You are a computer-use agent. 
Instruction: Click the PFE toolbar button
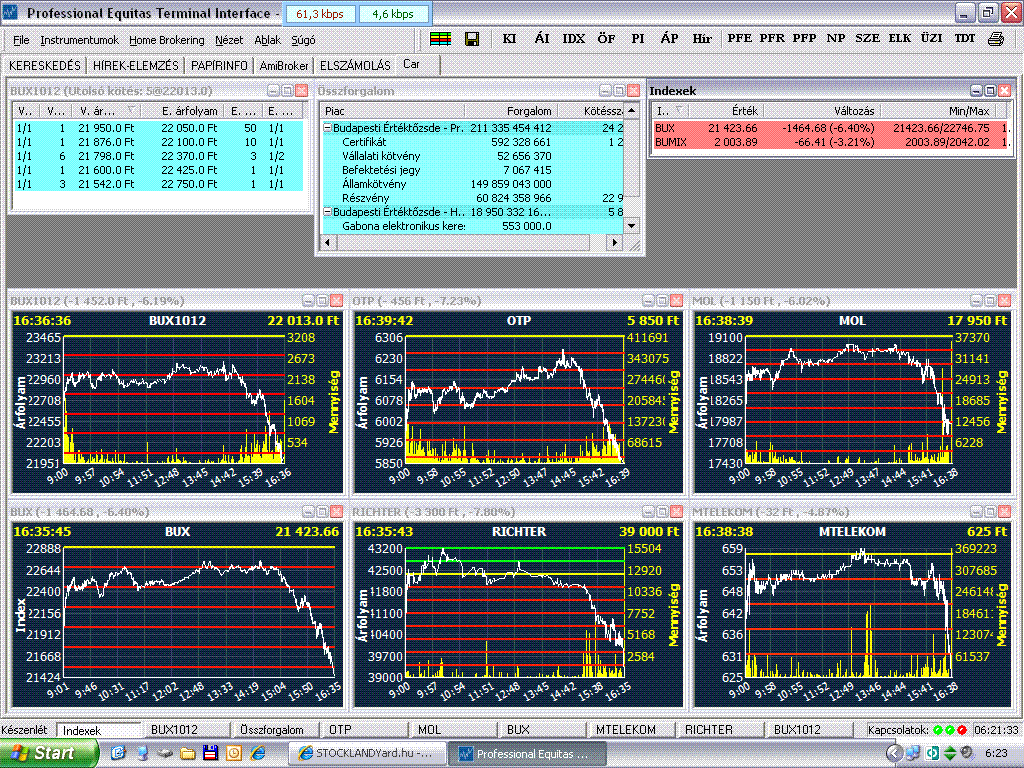pyautogui.click(x=739, y=39)
